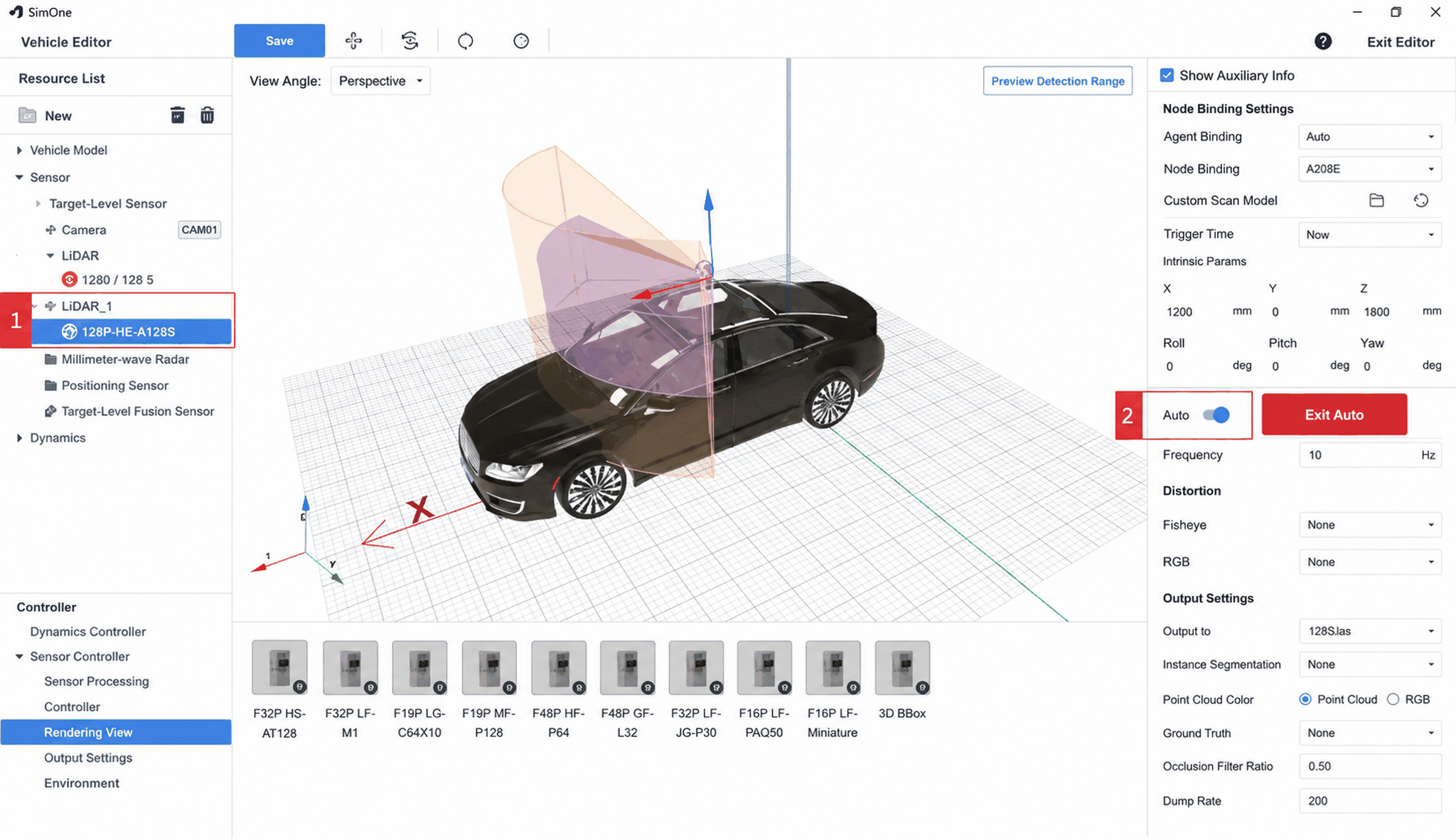This screenshot has width=1456, height=840.
Task: Open the Ground Truth dropdown
Action: click(1370, 733)
